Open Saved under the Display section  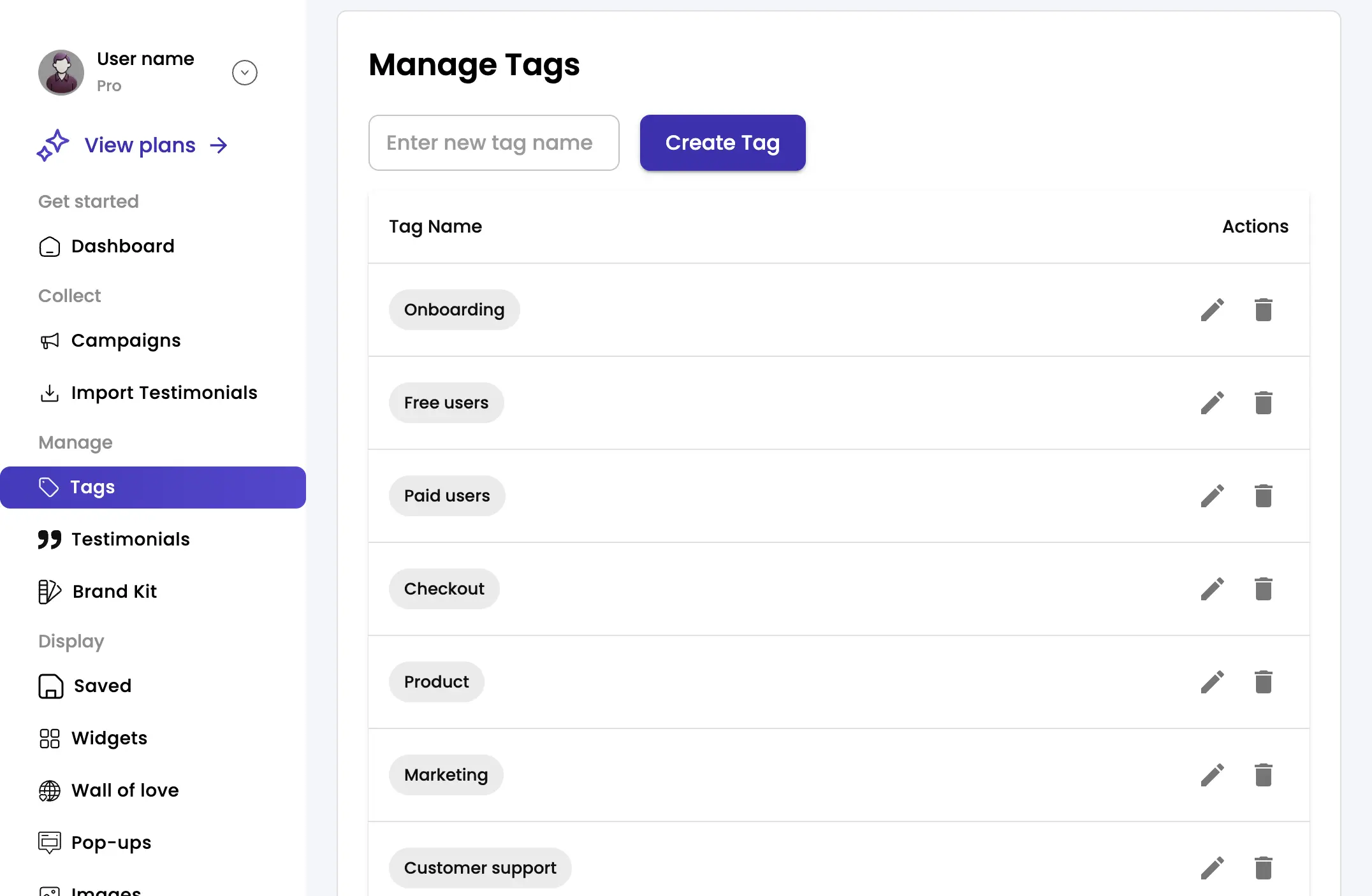pos(102,686)
